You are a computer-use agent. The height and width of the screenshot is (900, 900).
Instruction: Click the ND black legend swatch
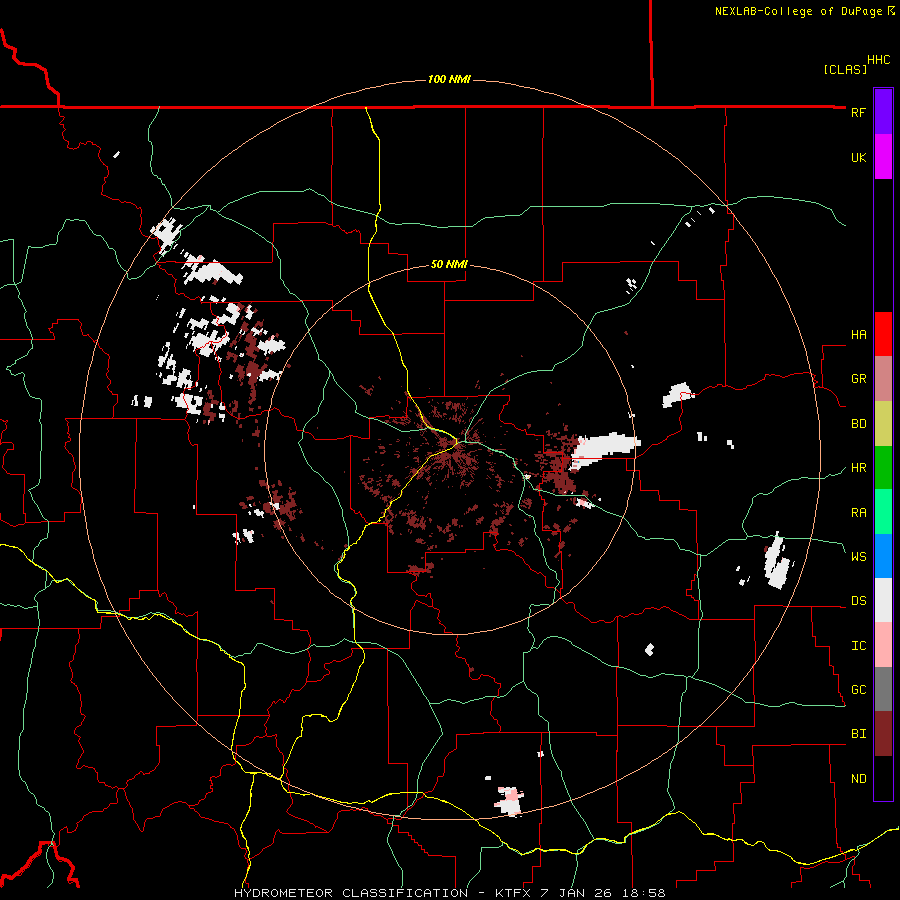pos(883,778)
